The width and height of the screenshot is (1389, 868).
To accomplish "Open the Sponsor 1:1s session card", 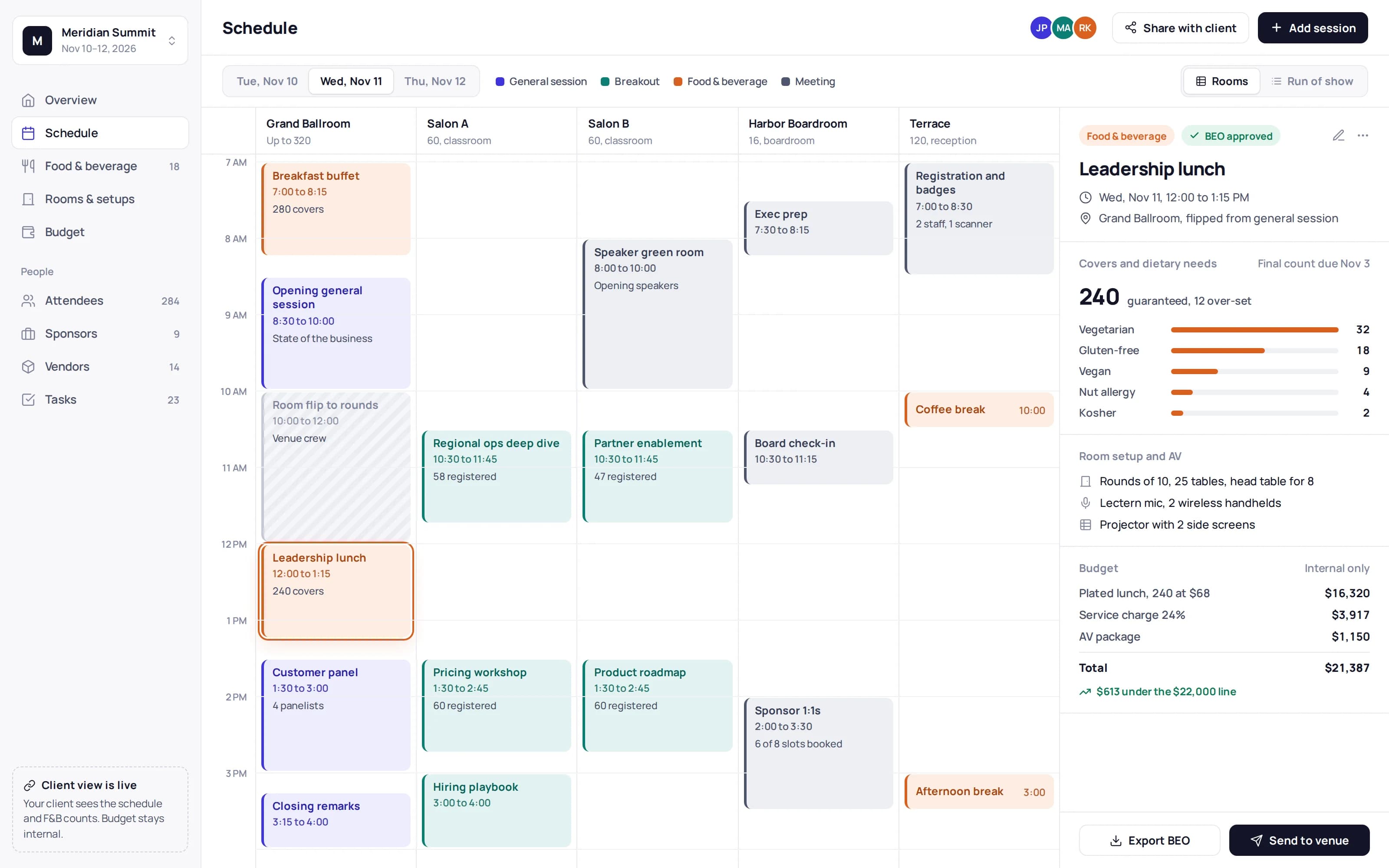I will (818, 753).
